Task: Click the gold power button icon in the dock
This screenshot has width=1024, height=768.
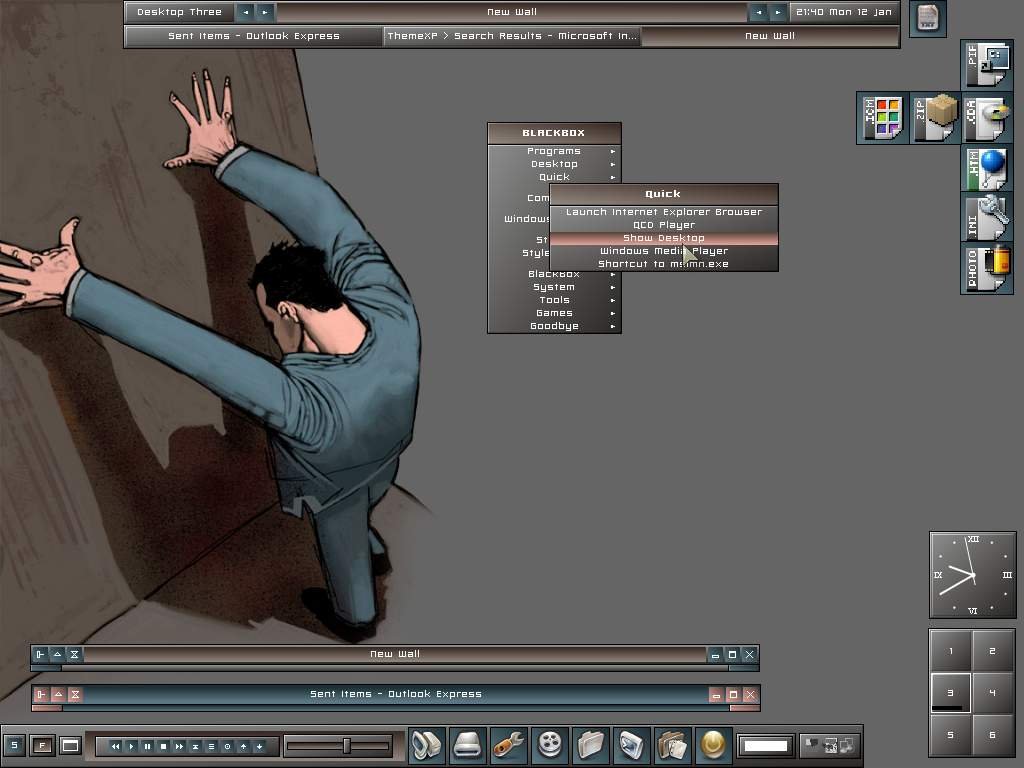Action: coord(713,744)
